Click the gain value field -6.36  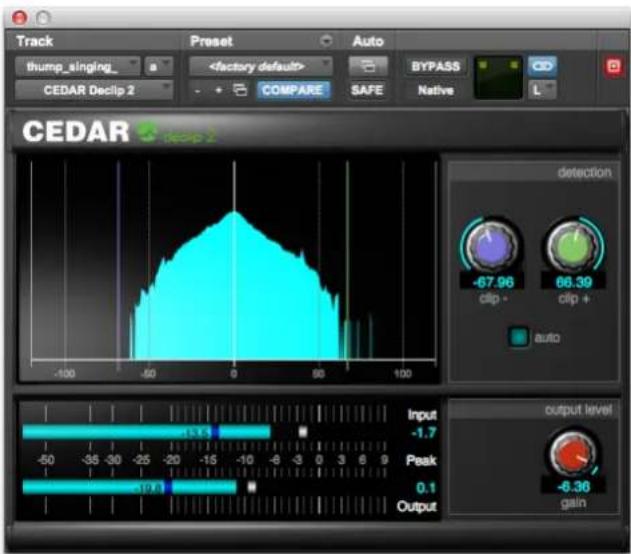[573, 486]
